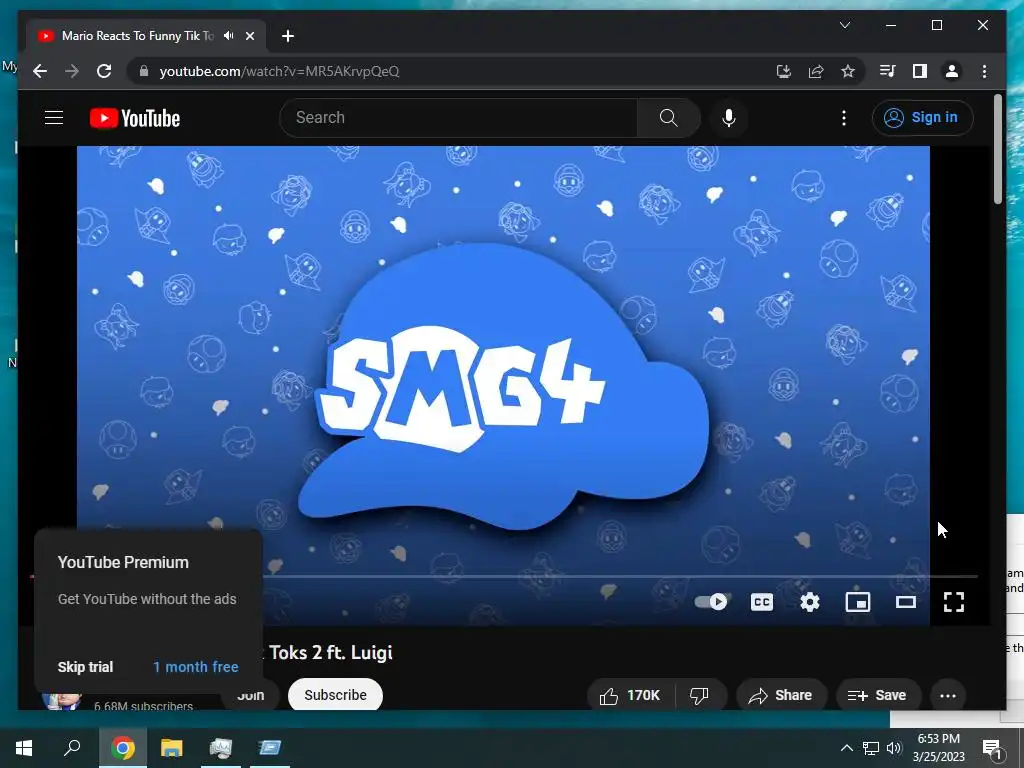Click Chrome icon in taskbar

[x=122, y=748]
